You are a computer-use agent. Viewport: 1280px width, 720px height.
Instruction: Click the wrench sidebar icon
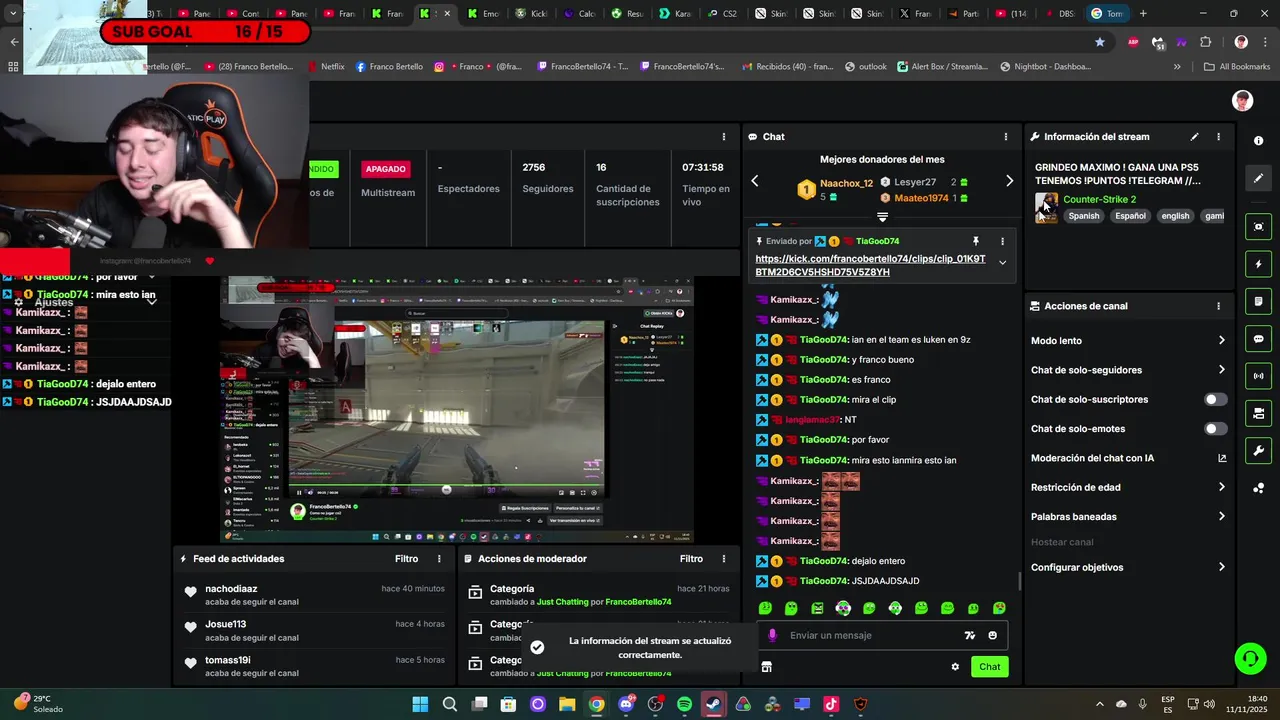pyautogui.click(x=1259, y=451)
